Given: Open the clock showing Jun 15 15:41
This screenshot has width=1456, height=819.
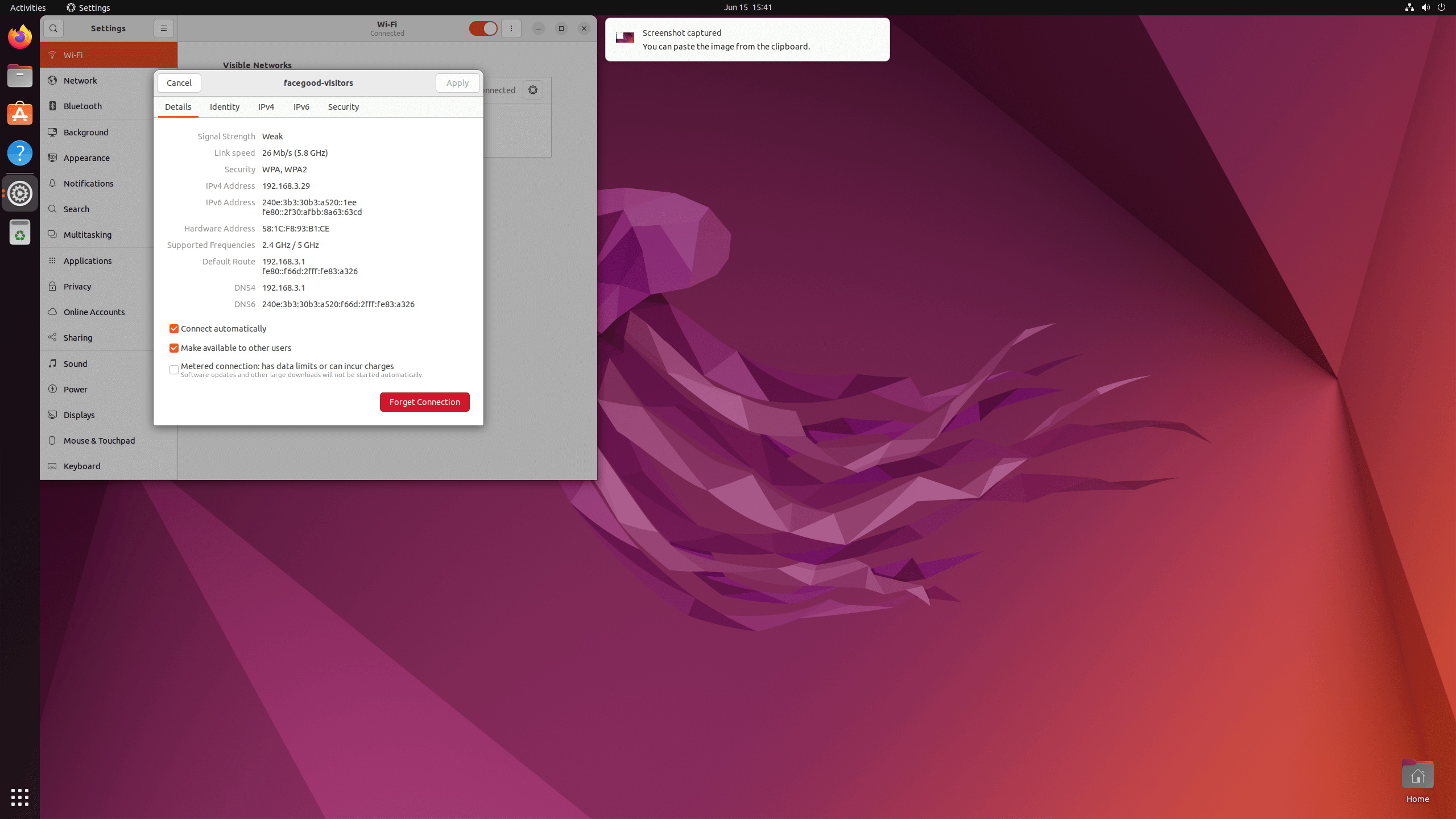Looking at the screenshot, I should [748, 7].
